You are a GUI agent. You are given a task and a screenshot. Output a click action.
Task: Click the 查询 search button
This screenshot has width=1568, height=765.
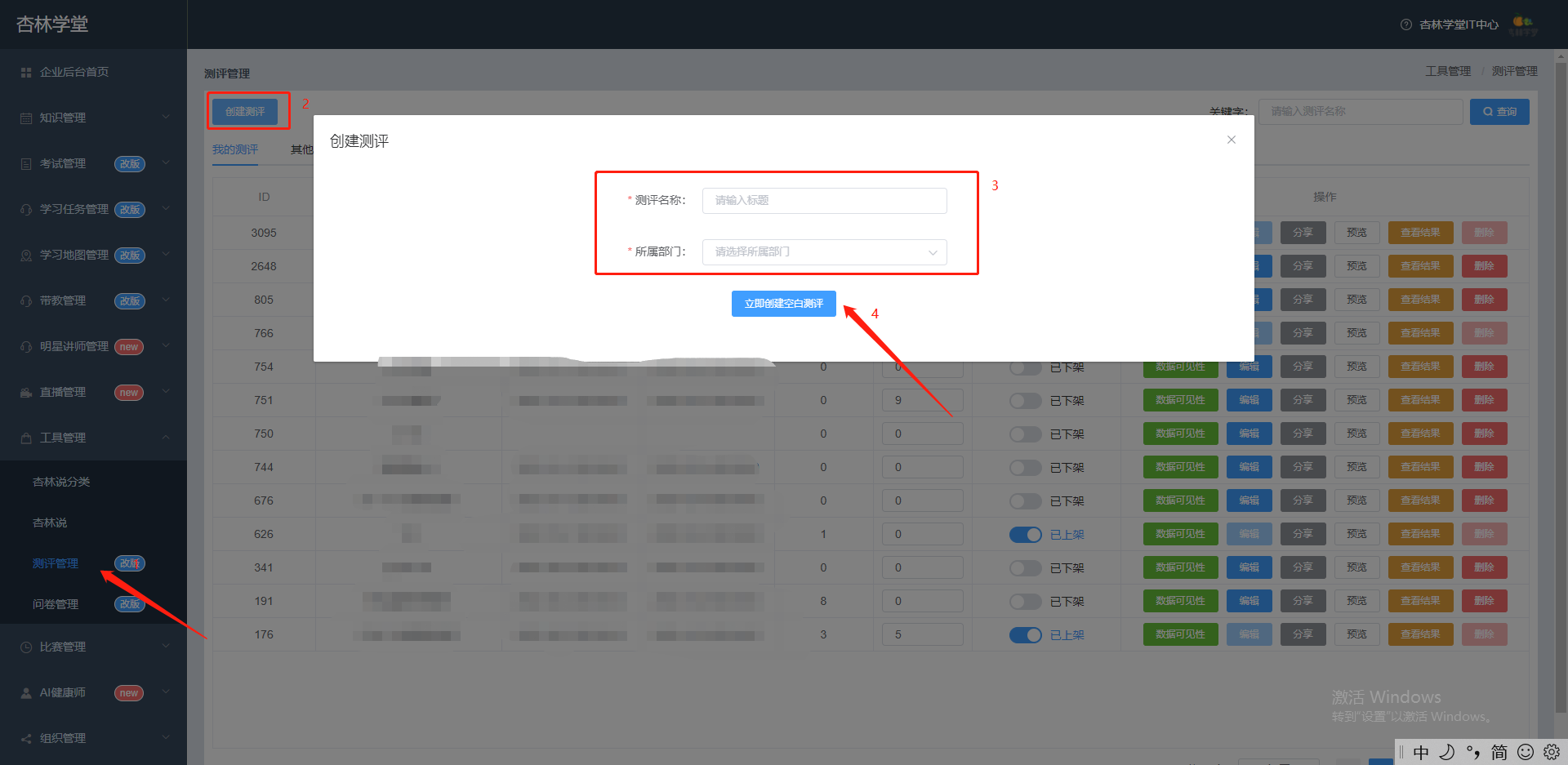[x=1499, y=112]
